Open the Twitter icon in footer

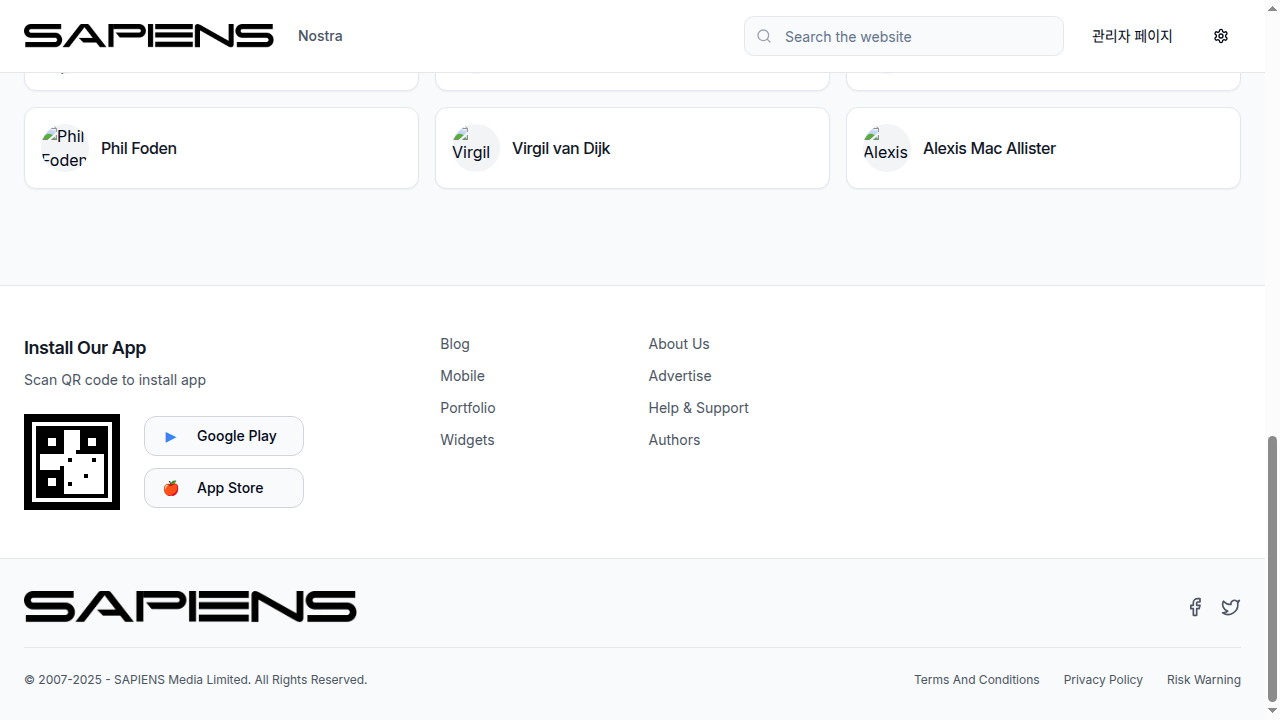1230,607
